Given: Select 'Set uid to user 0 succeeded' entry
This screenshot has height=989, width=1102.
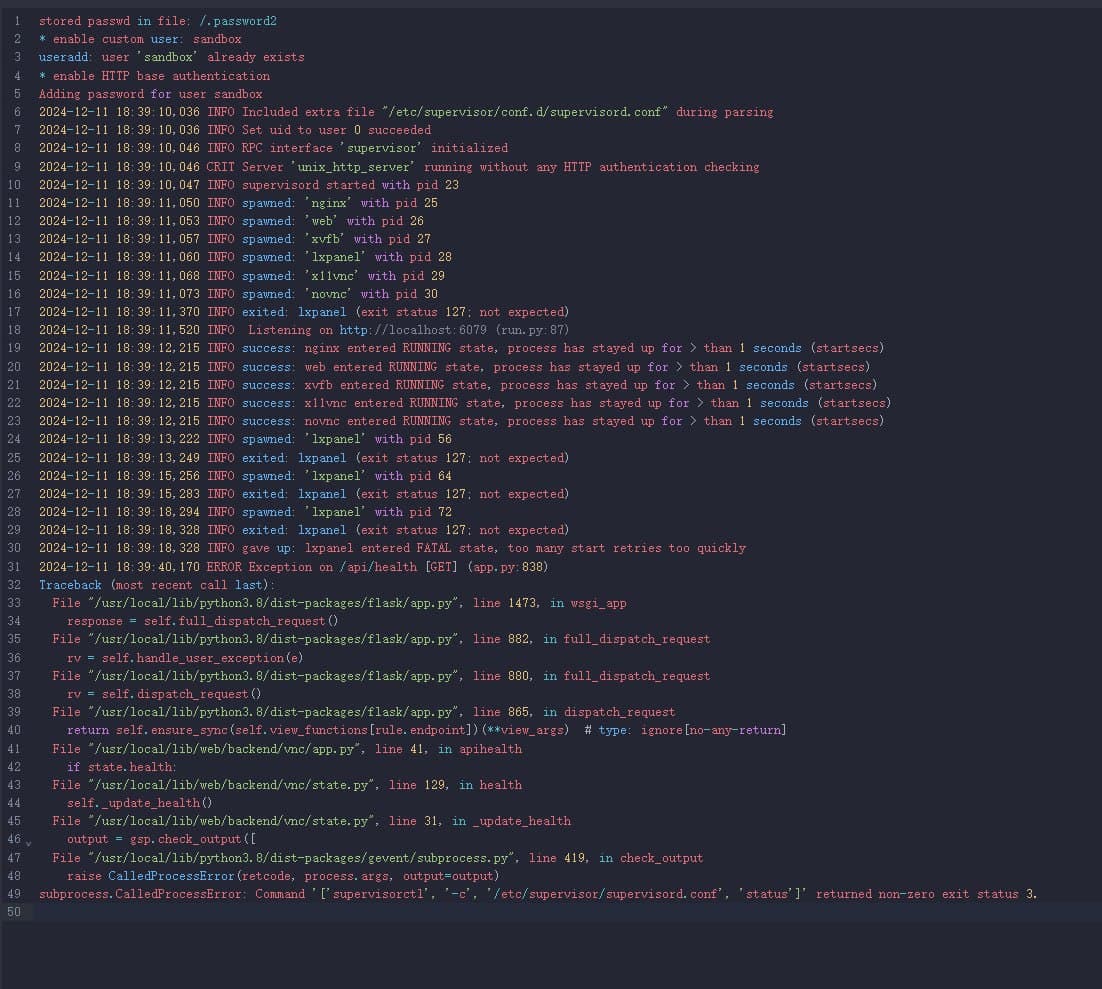Looking at the screenshot, I should coord(235,130).
